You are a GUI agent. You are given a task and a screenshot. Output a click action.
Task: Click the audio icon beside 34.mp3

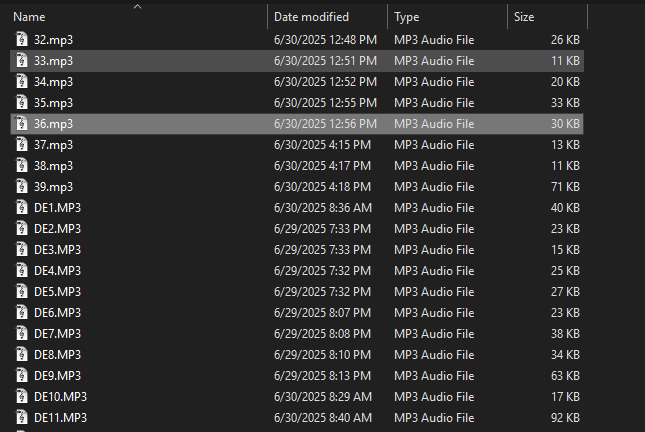click(x=21, y=81)
